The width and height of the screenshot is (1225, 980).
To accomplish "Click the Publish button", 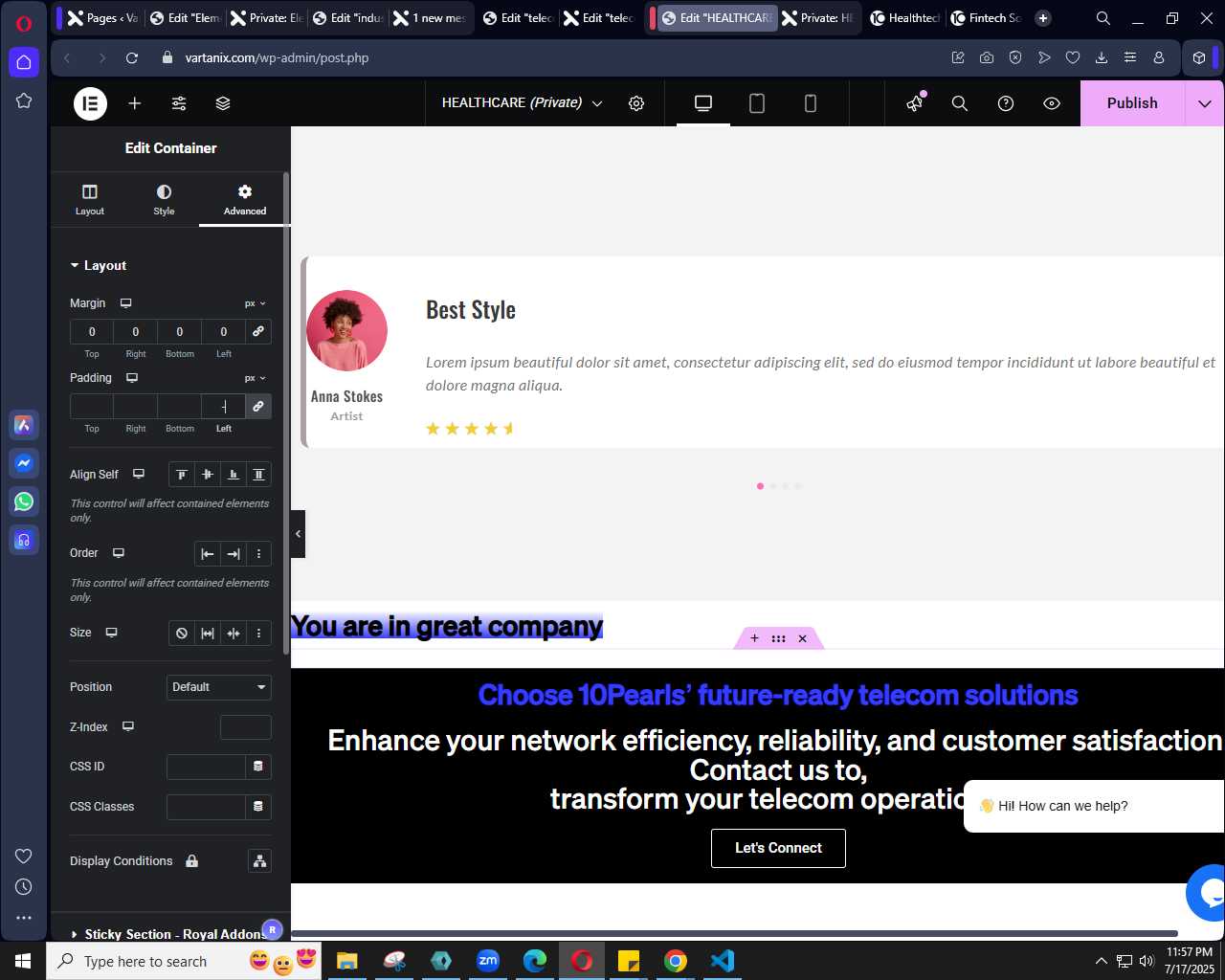I will click(x=1132, y=103).
